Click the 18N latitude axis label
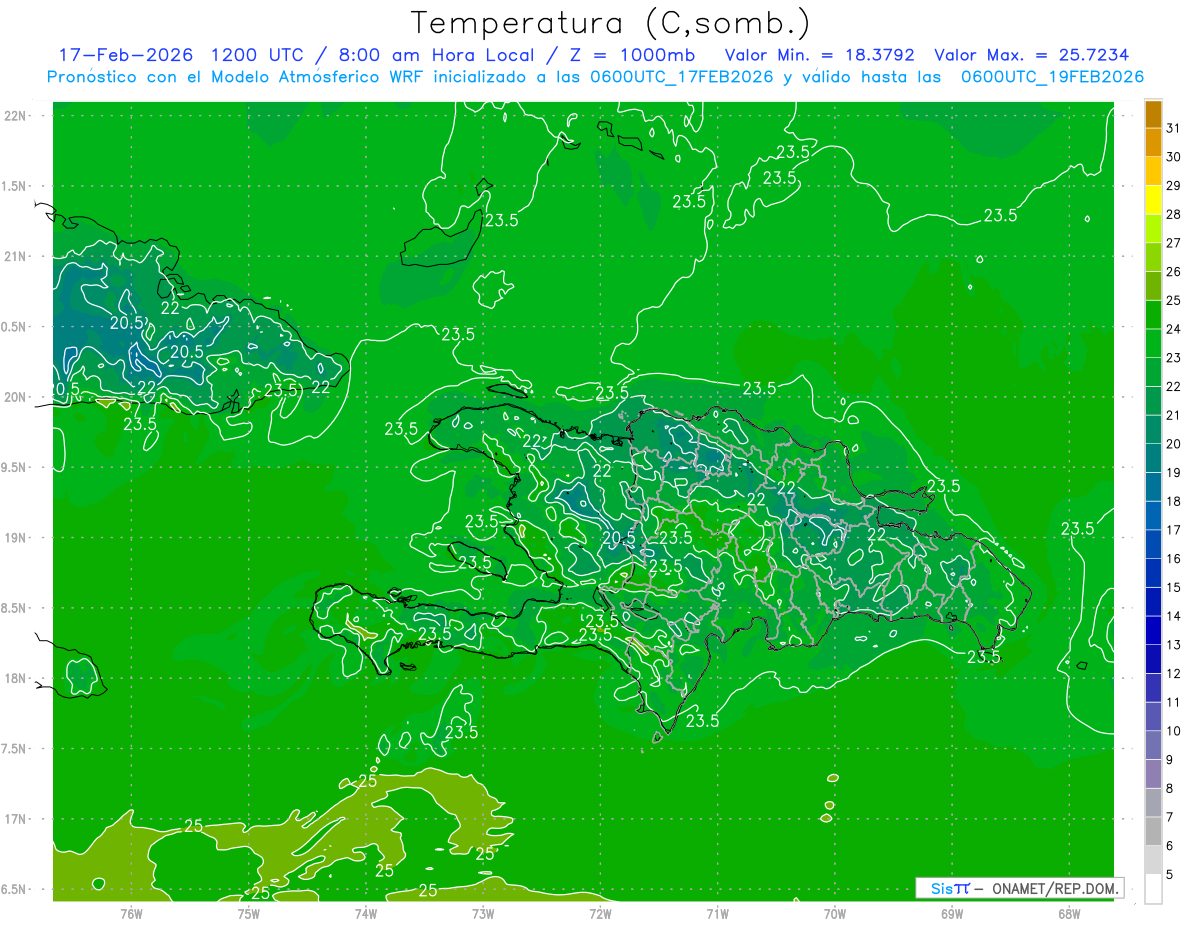The height and width of the screenshot is (927, 1200). tap(16, 679)
